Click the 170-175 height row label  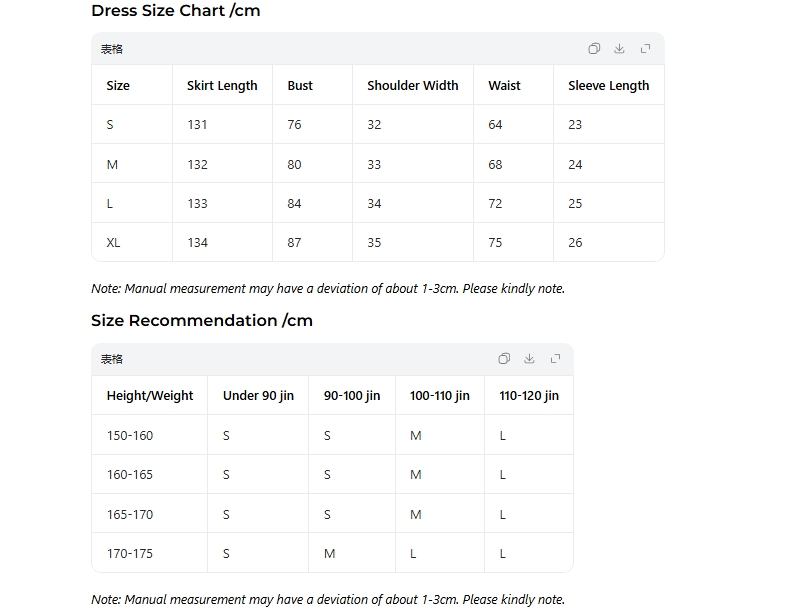[130, 554]
